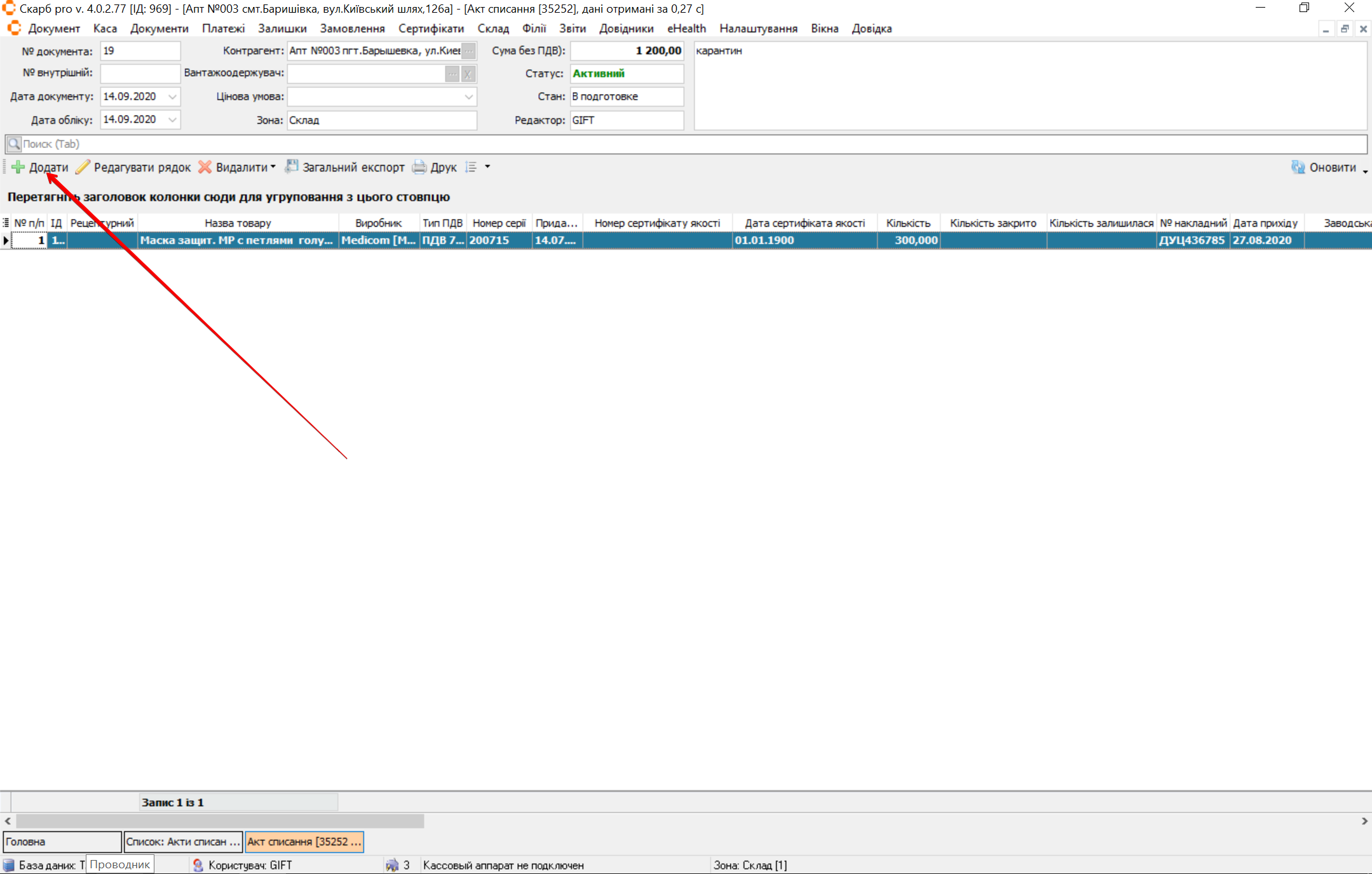Click the printer Друк icon
1372x874 pixels.
point(419,168)
